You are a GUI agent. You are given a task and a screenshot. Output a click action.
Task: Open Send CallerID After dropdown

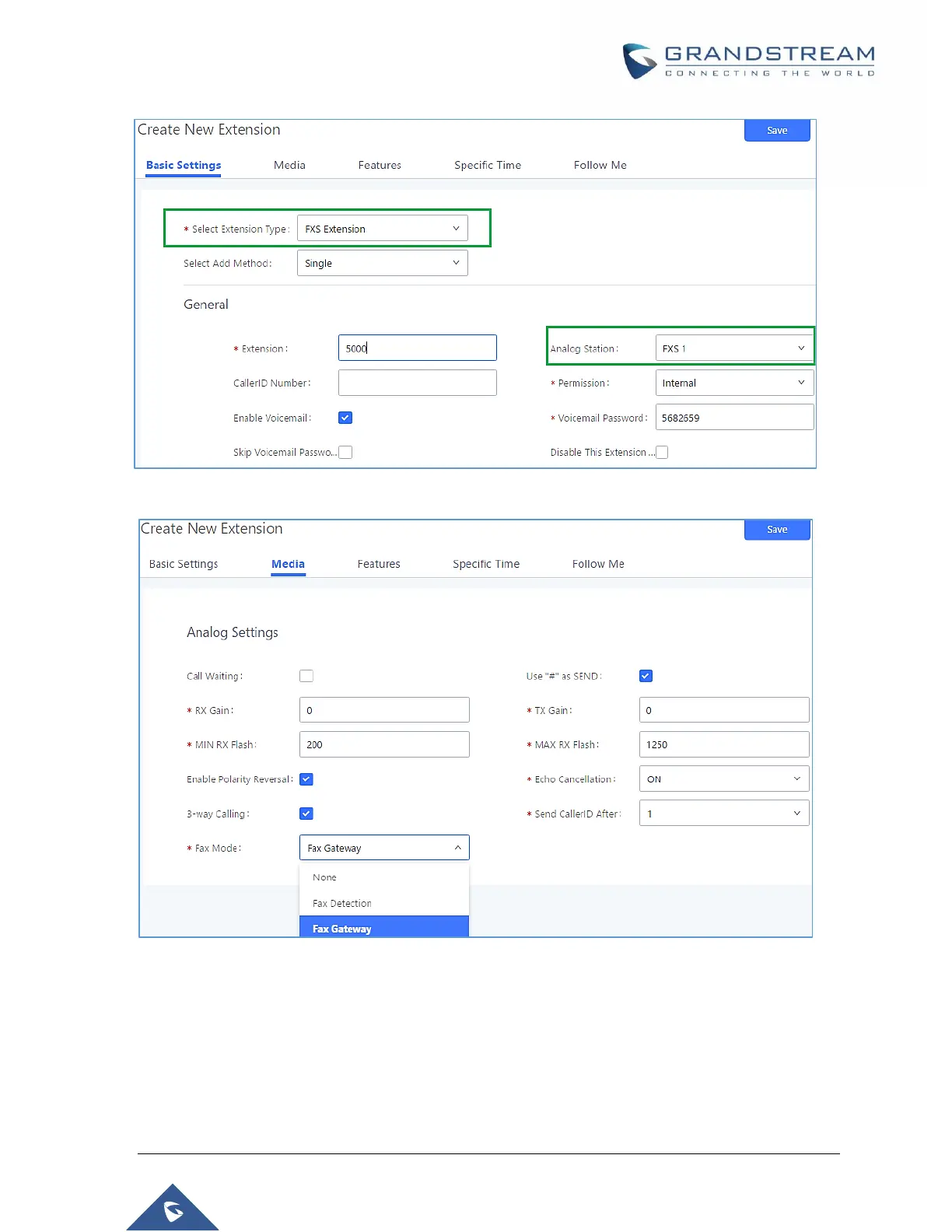point(724,814)
